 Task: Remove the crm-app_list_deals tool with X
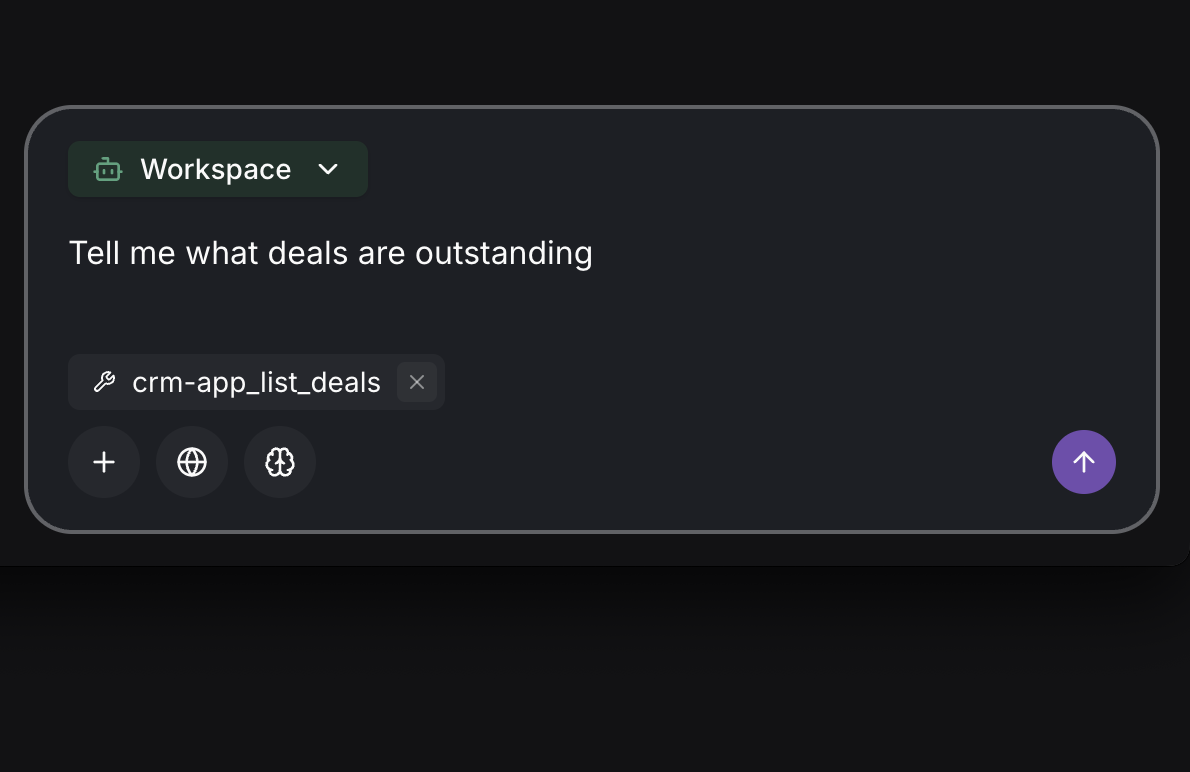pos(417,382)
